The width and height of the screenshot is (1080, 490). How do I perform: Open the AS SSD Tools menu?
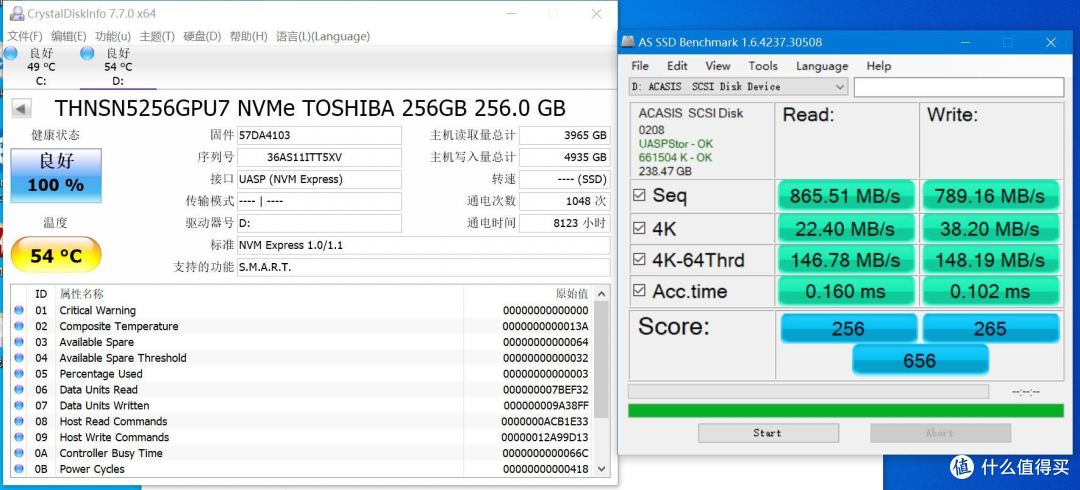click(762, 66)
